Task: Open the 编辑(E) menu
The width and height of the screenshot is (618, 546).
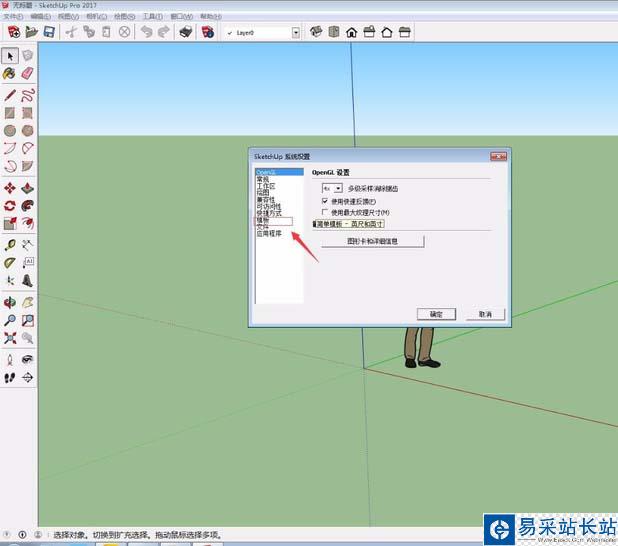Action: pyautogui.click(x=41, y=17)
